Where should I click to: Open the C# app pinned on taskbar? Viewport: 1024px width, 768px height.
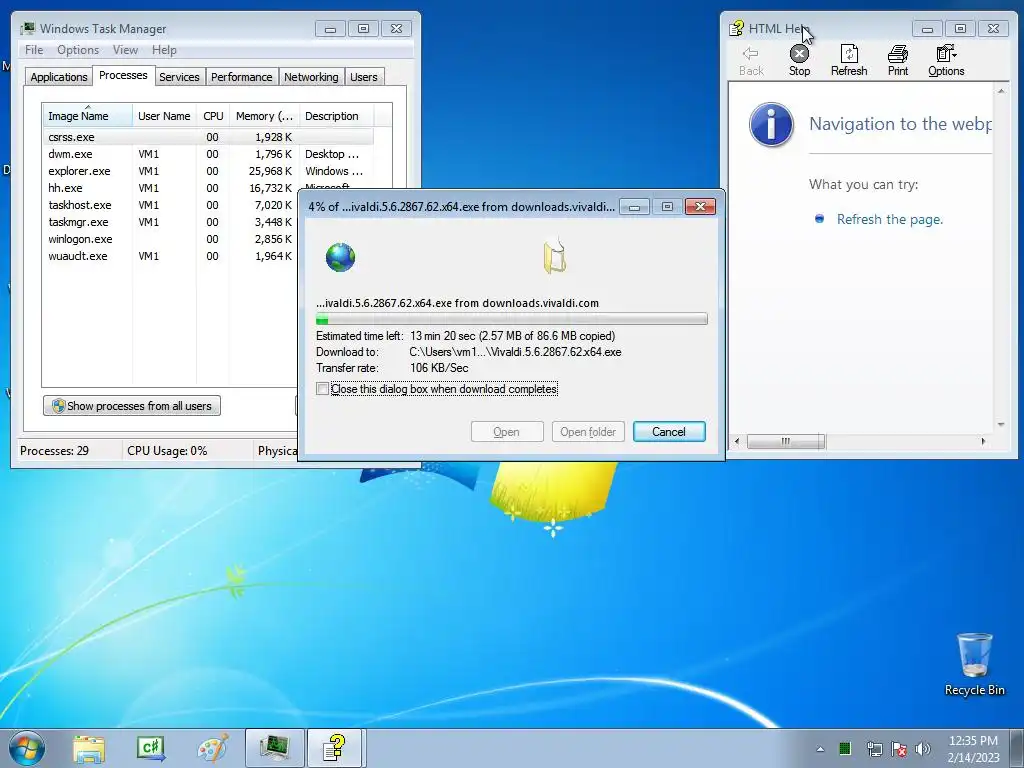151,748
